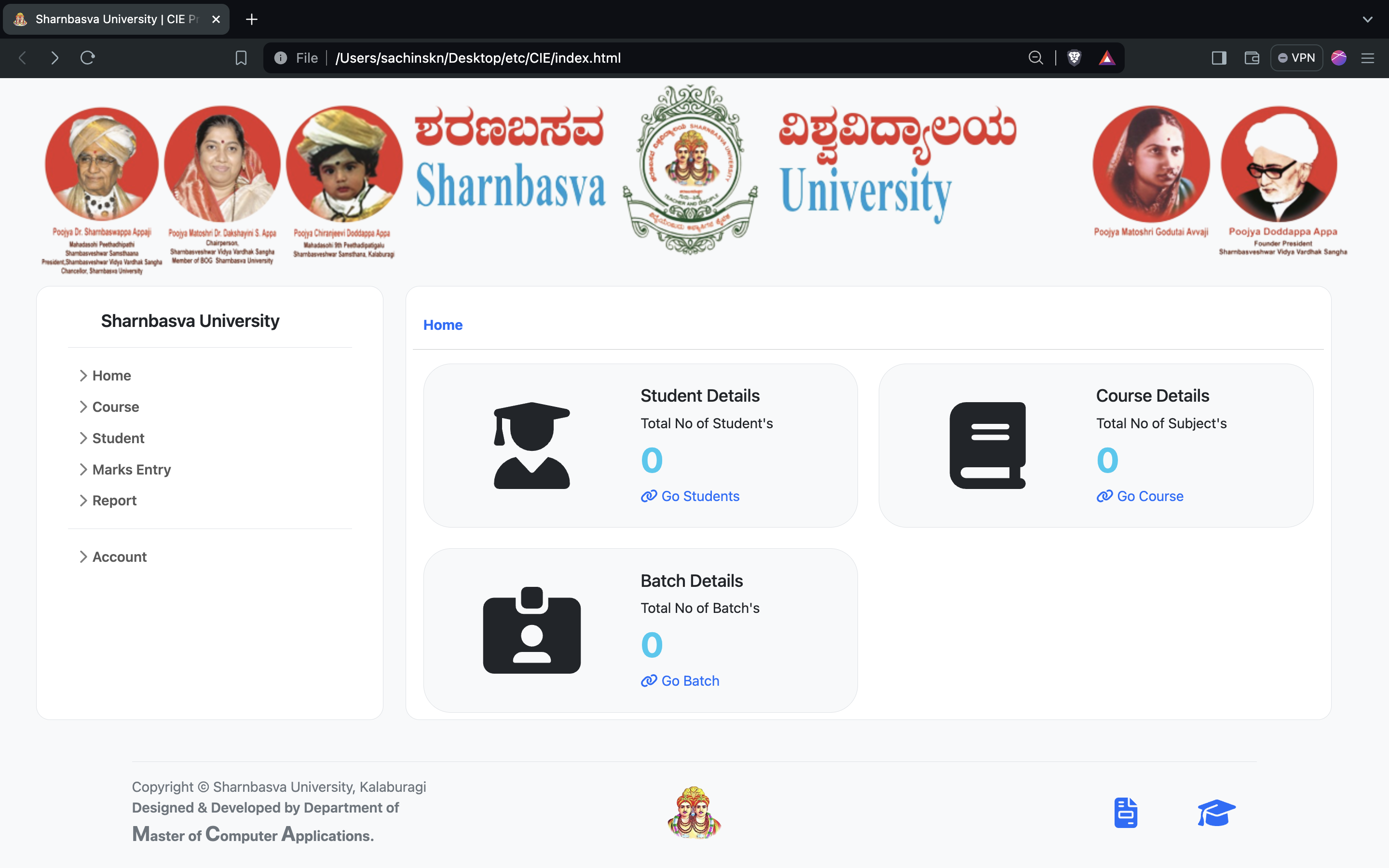Click the Pooja Doddappa Appa portrait

pos(1279,164)
